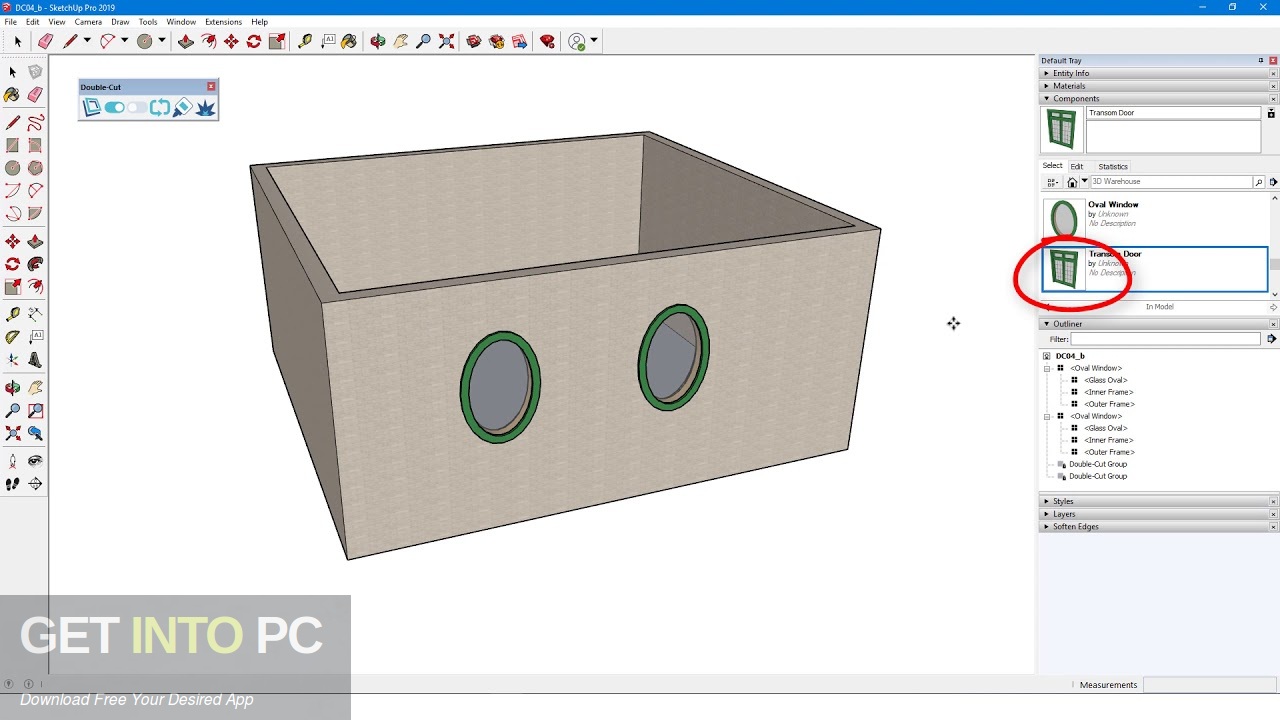Image resolution: width=1280 pixels, height=720 pixels.
Task: Click the Outliner Filter input field
Action: point(1166,339)
